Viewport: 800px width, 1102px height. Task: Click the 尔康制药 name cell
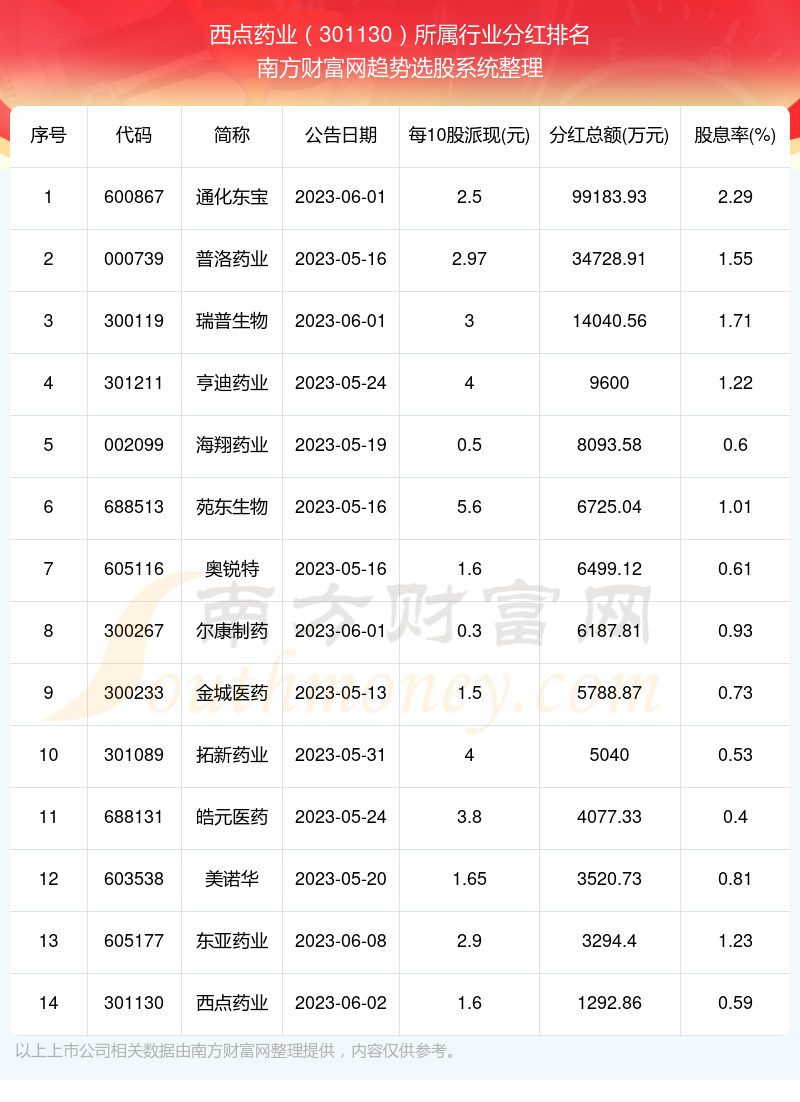coord(232,631)
